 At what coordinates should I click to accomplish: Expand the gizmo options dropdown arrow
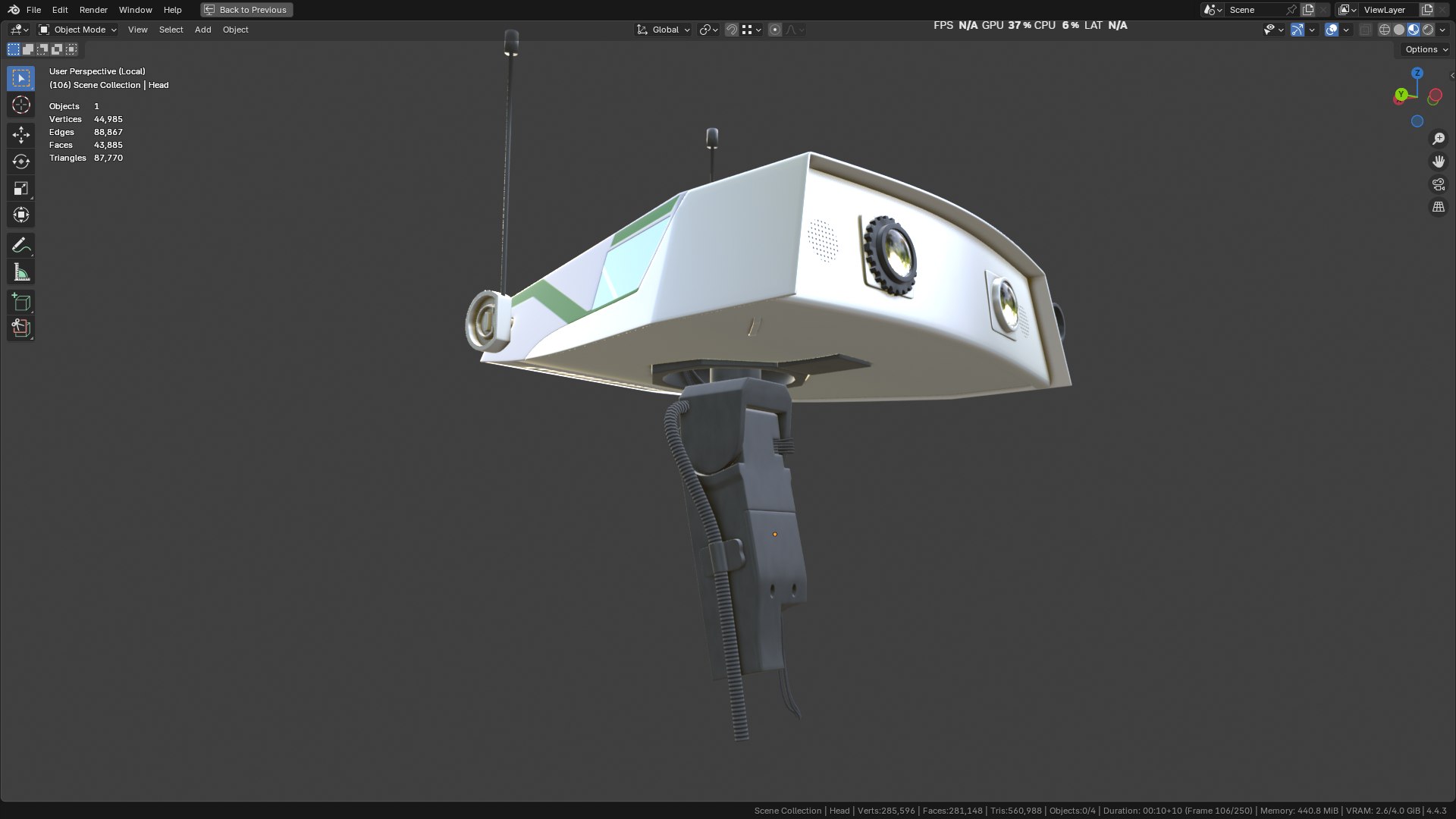(x=1312, y=30)
